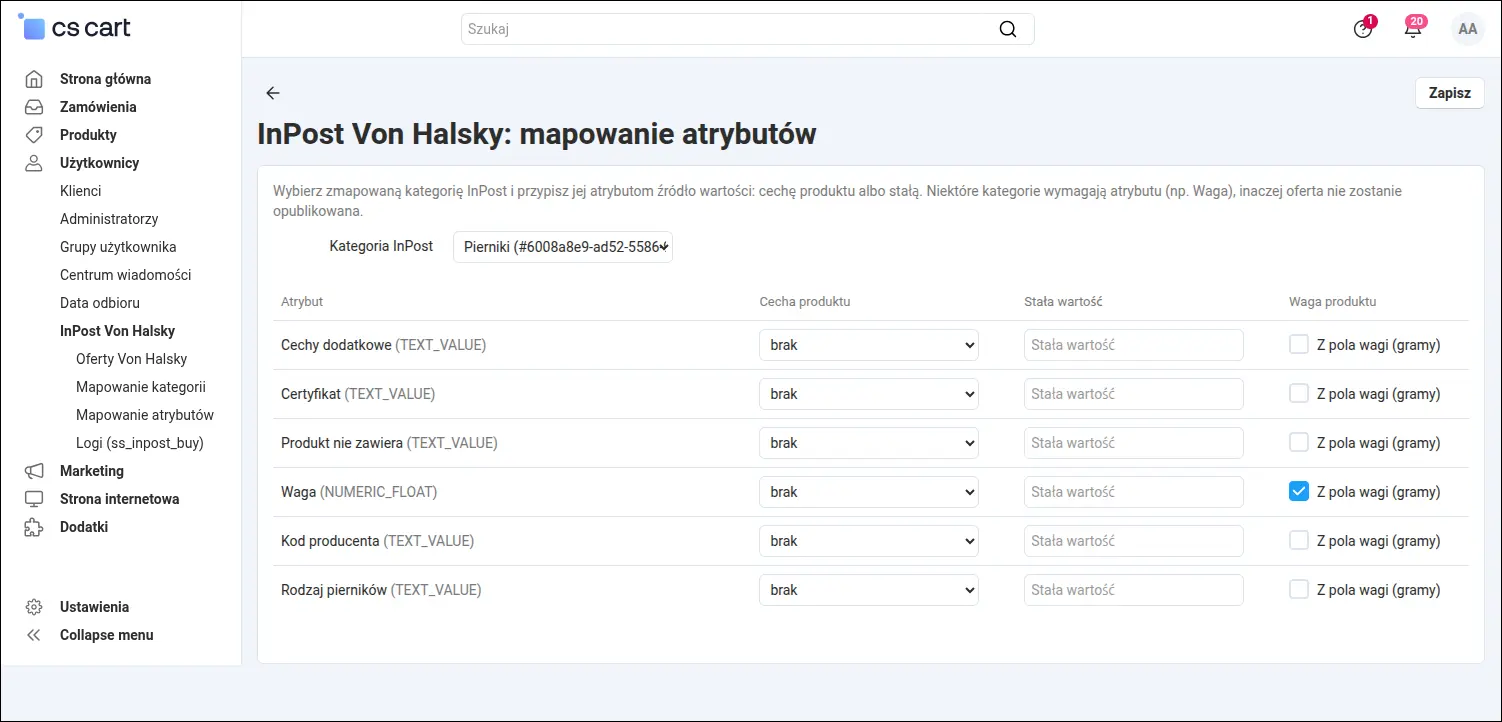Open the help icon with red badge
This screenshot has width=1502, height=722.
(1363, 29)
